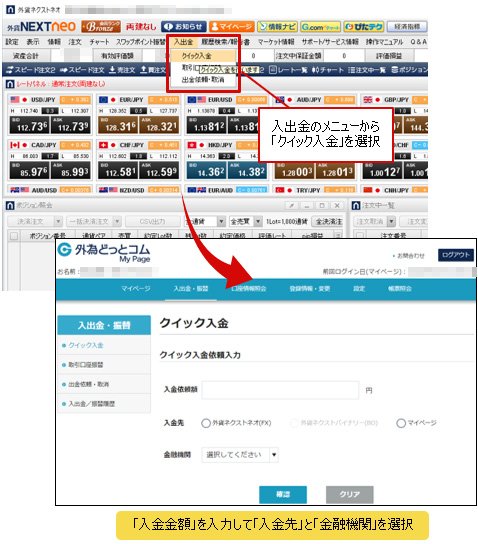Open 注文中一覧 in the dark toolbar
Screen dimensions: 478x544
click(x=367, y=70)
